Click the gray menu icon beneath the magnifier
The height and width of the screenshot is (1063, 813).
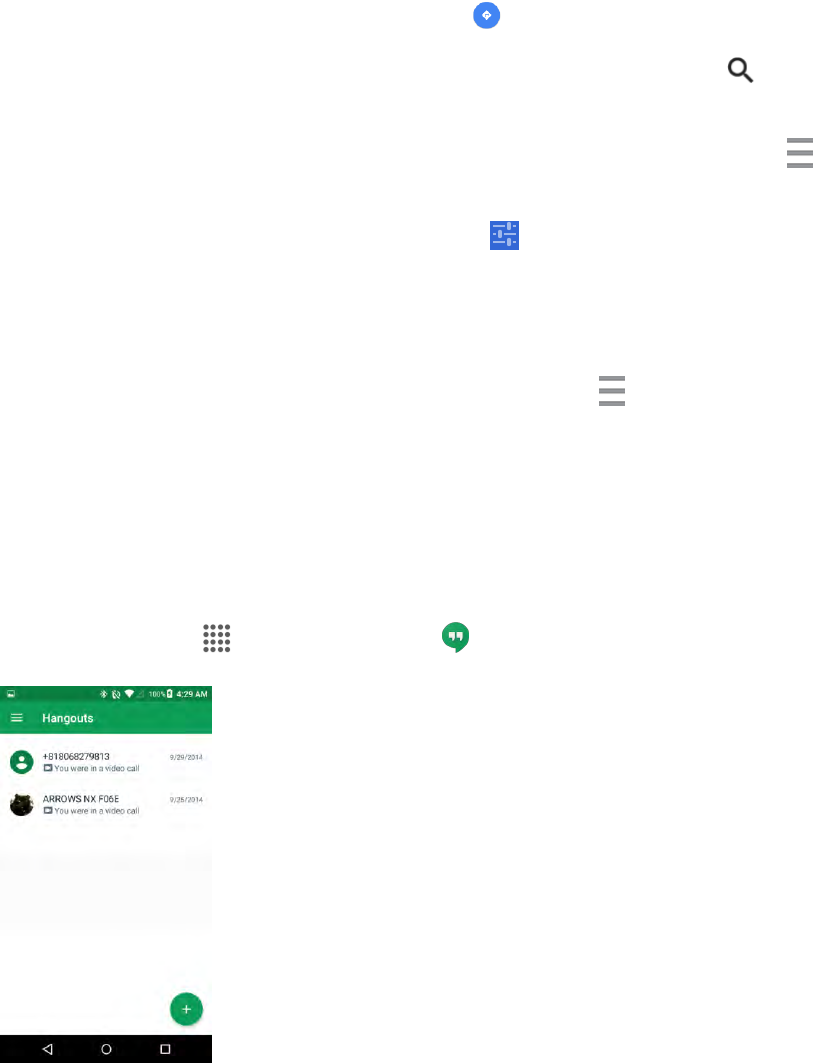point(799,153)
